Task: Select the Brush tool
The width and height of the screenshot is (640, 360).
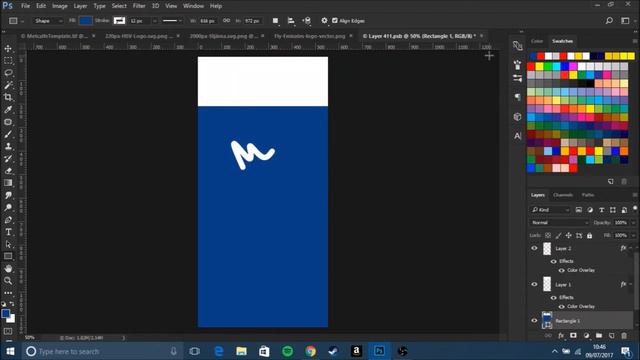Action: [x=8, y=134]
